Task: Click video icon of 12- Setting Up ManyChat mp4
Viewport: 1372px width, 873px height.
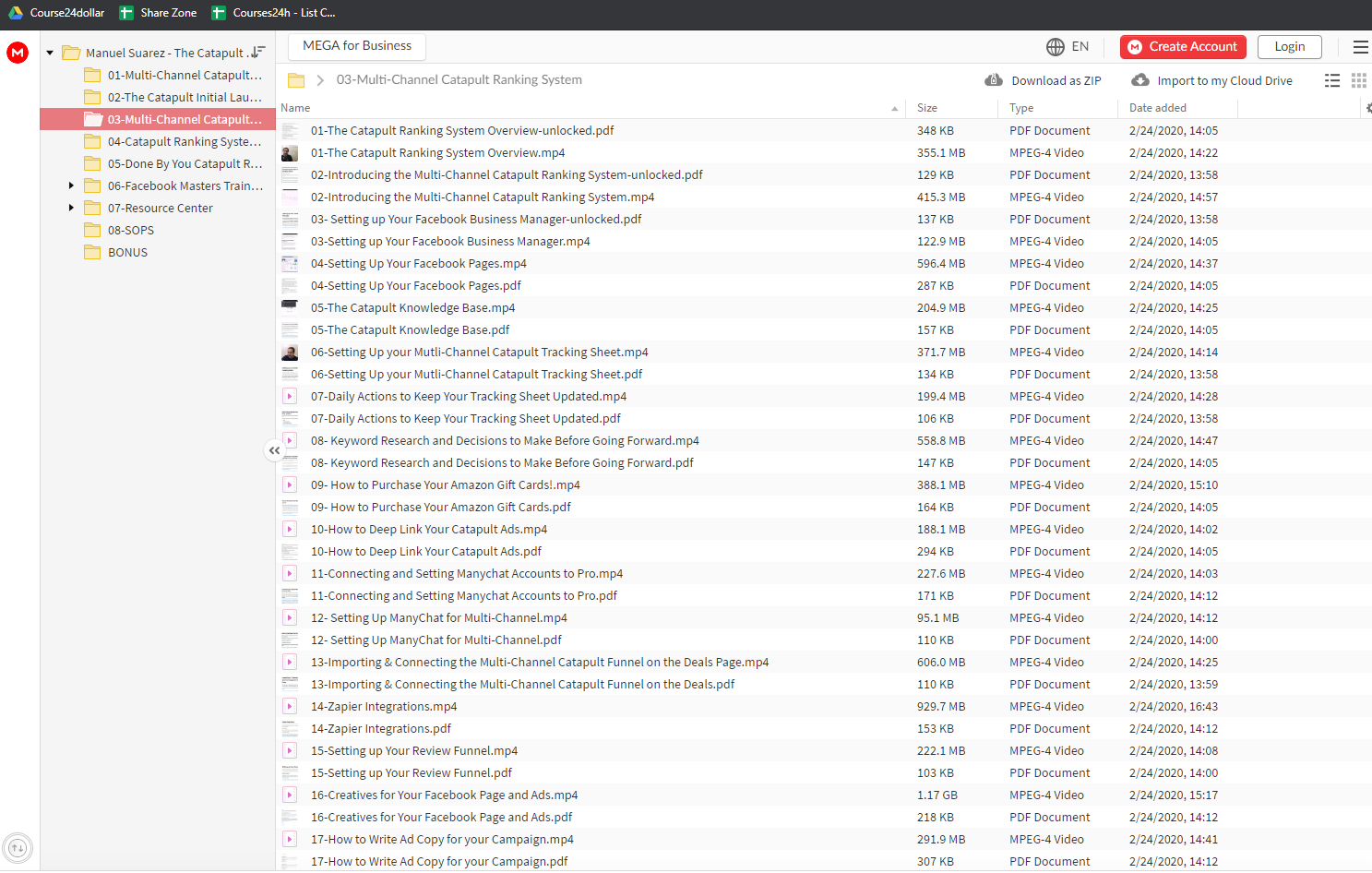Action: point(290,618)
